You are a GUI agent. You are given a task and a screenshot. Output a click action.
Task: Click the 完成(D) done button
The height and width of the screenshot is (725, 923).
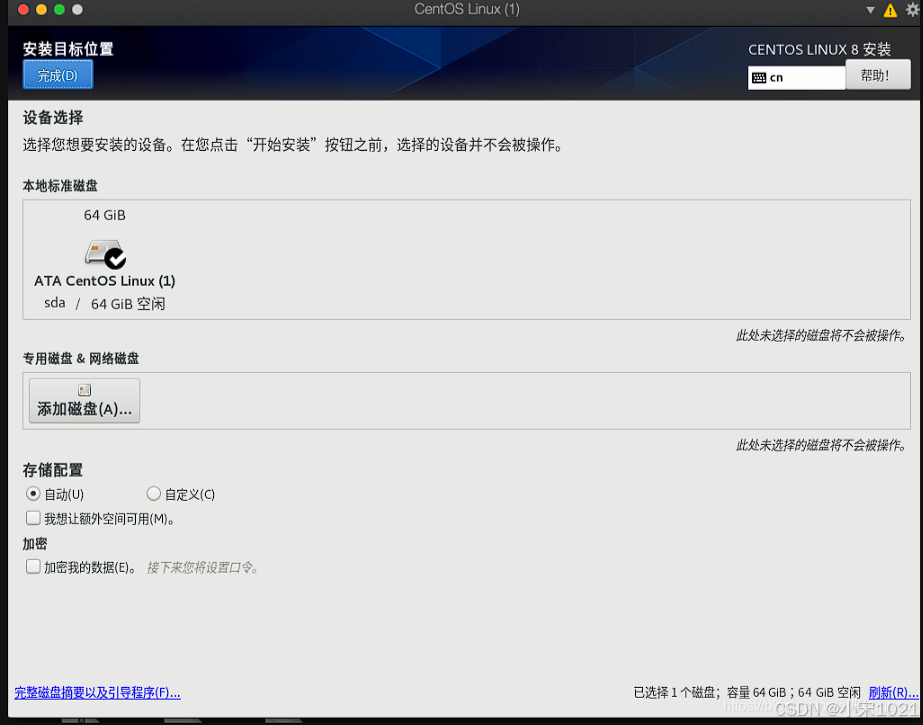[x=58, y=75]
